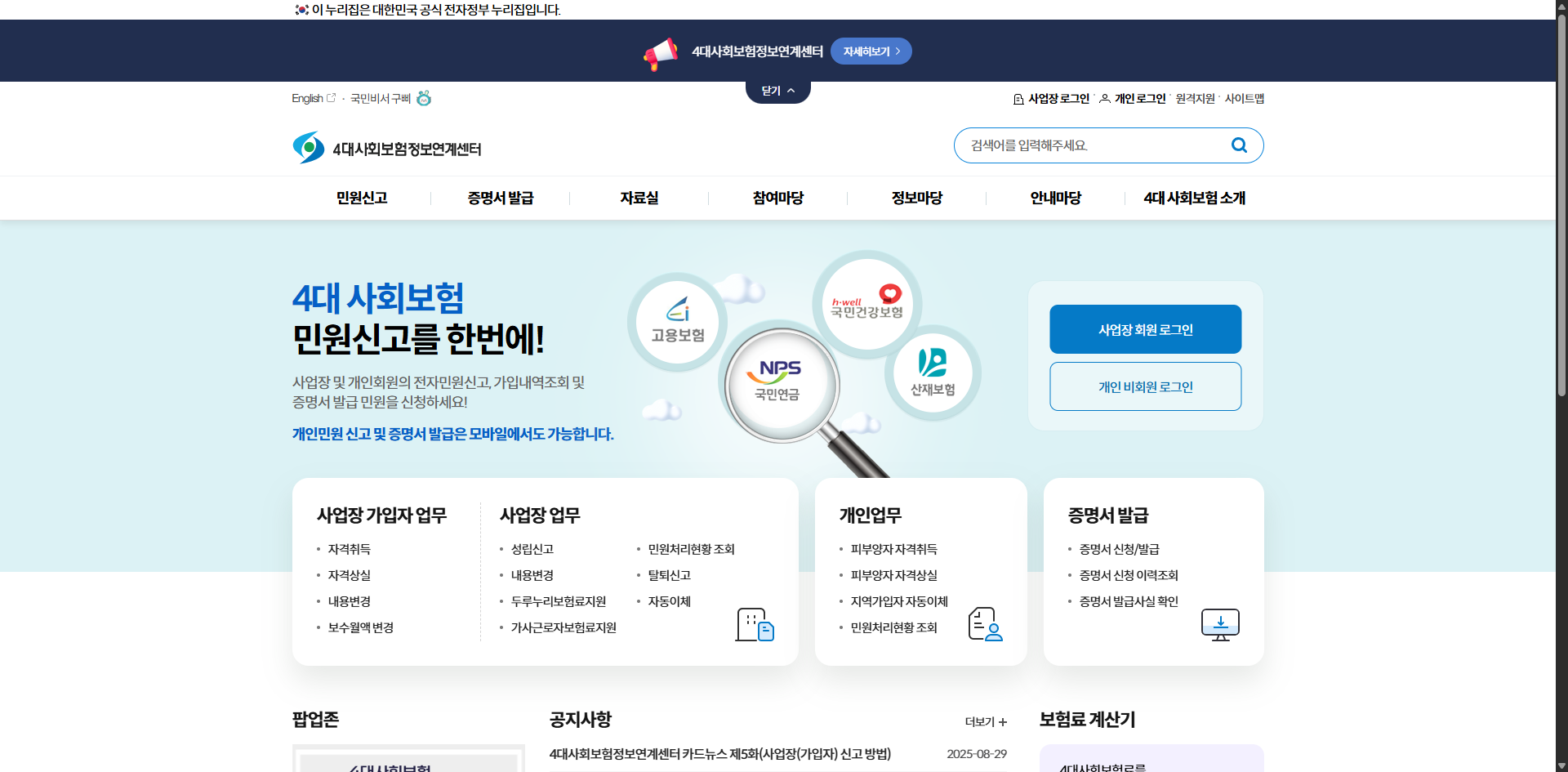Open the 정보마당 menu
This screenshot has height=772, width=1568.
pyautogui.click(x=917, y=198)
